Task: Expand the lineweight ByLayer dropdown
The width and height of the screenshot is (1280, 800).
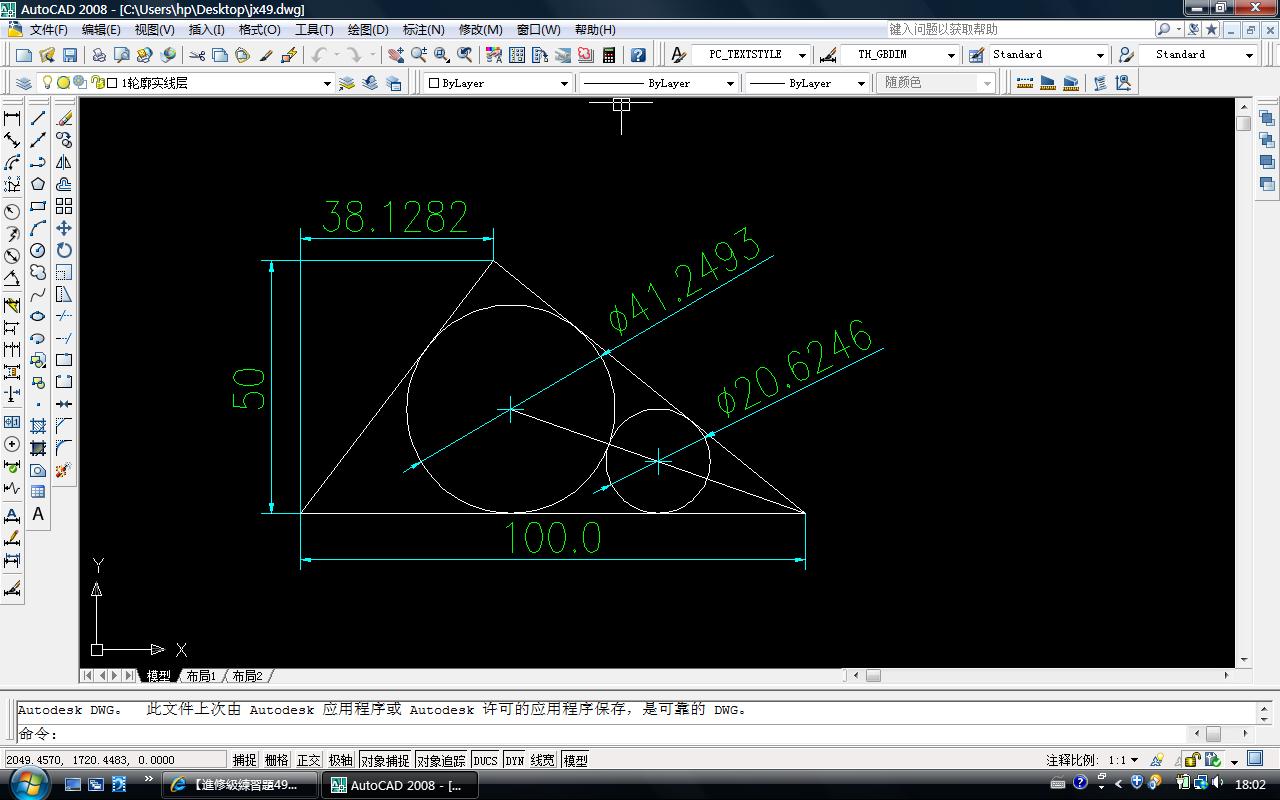Action: tap(861, 83)
